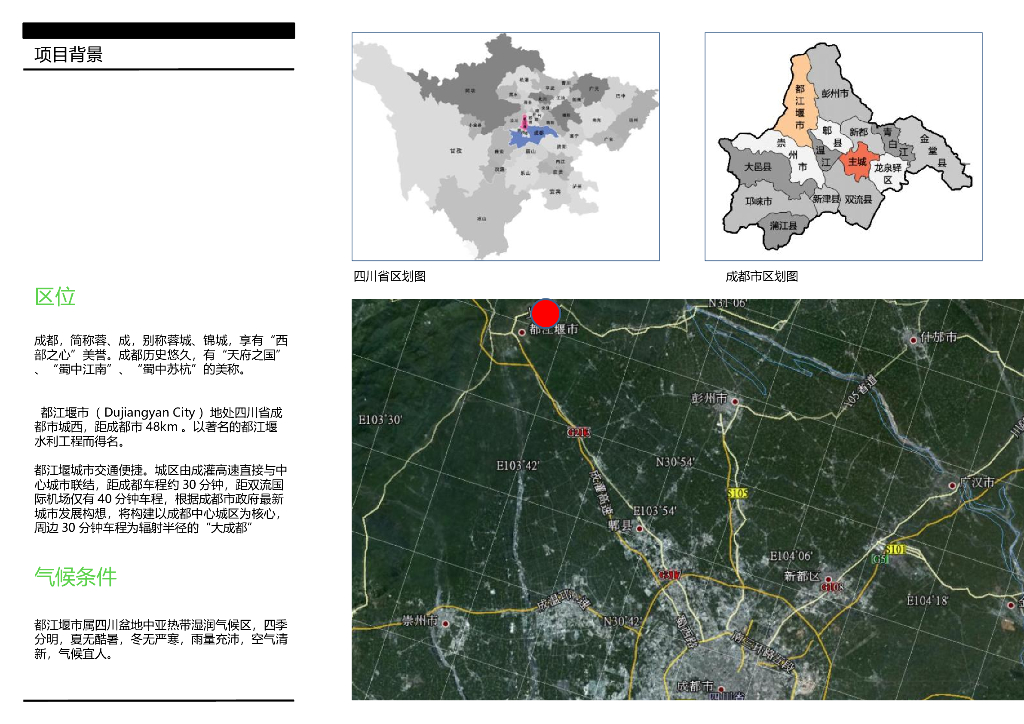
Task: Select the red 主城 region on Chengdu map
Action: 857,161
